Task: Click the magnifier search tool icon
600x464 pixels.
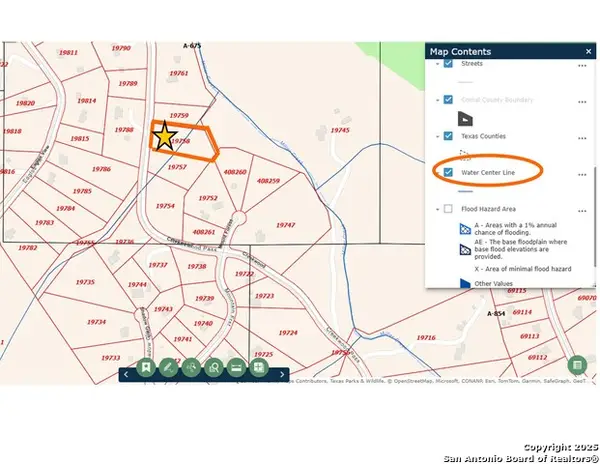Action: (x=213, y=368)
